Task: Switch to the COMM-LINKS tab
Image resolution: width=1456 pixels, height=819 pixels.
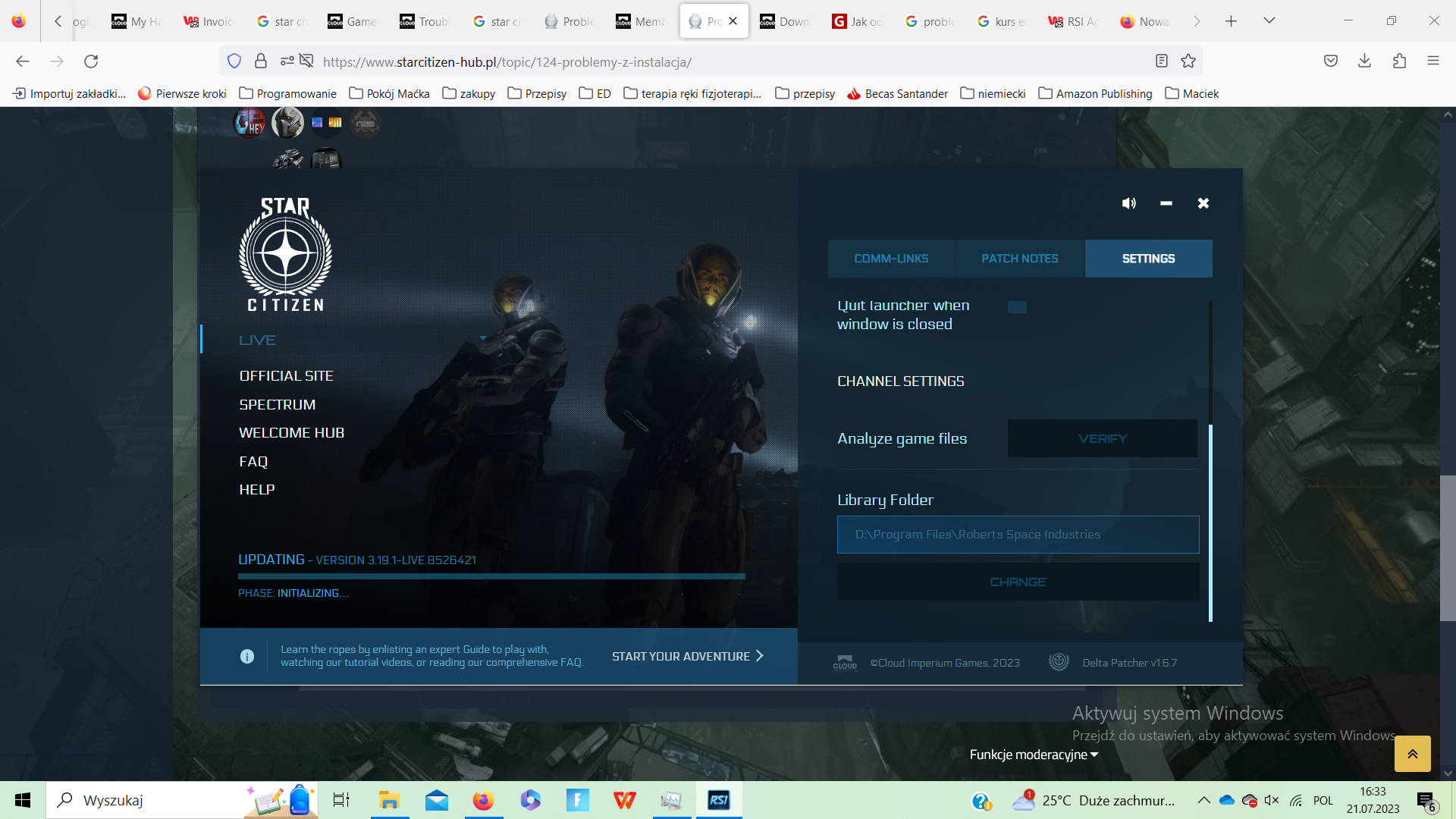Action: [x=891, y=259]
